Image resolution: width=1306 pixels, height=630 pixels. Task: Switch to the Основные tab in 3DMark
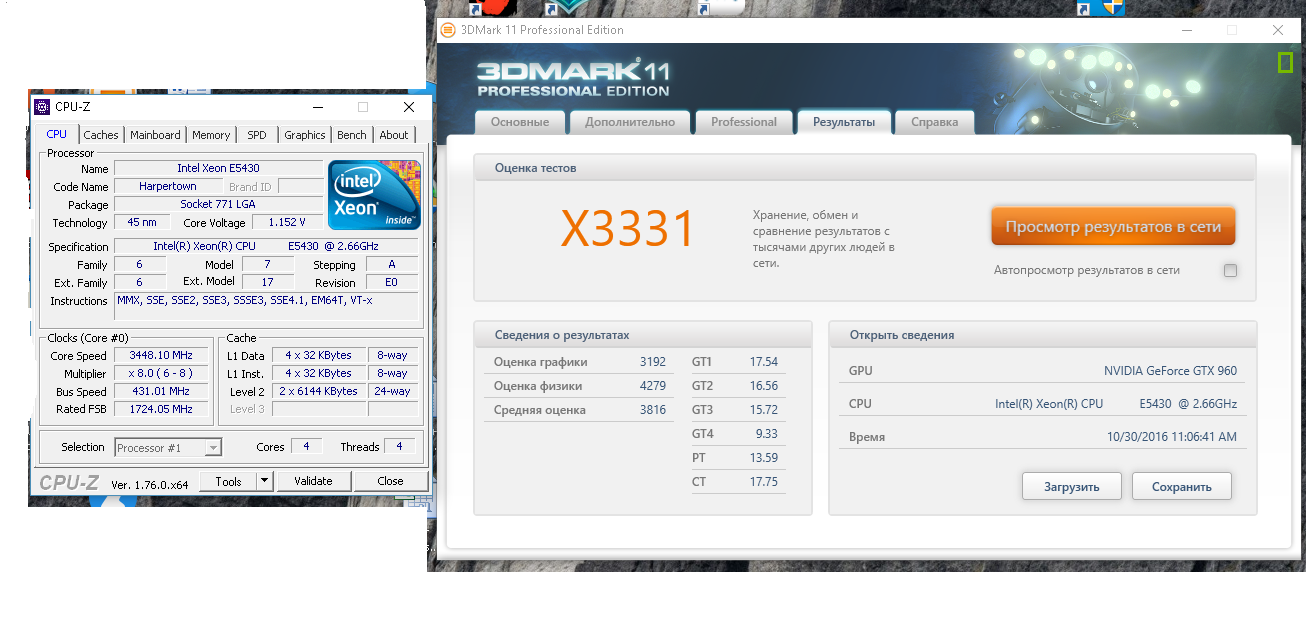pos(520,122)
